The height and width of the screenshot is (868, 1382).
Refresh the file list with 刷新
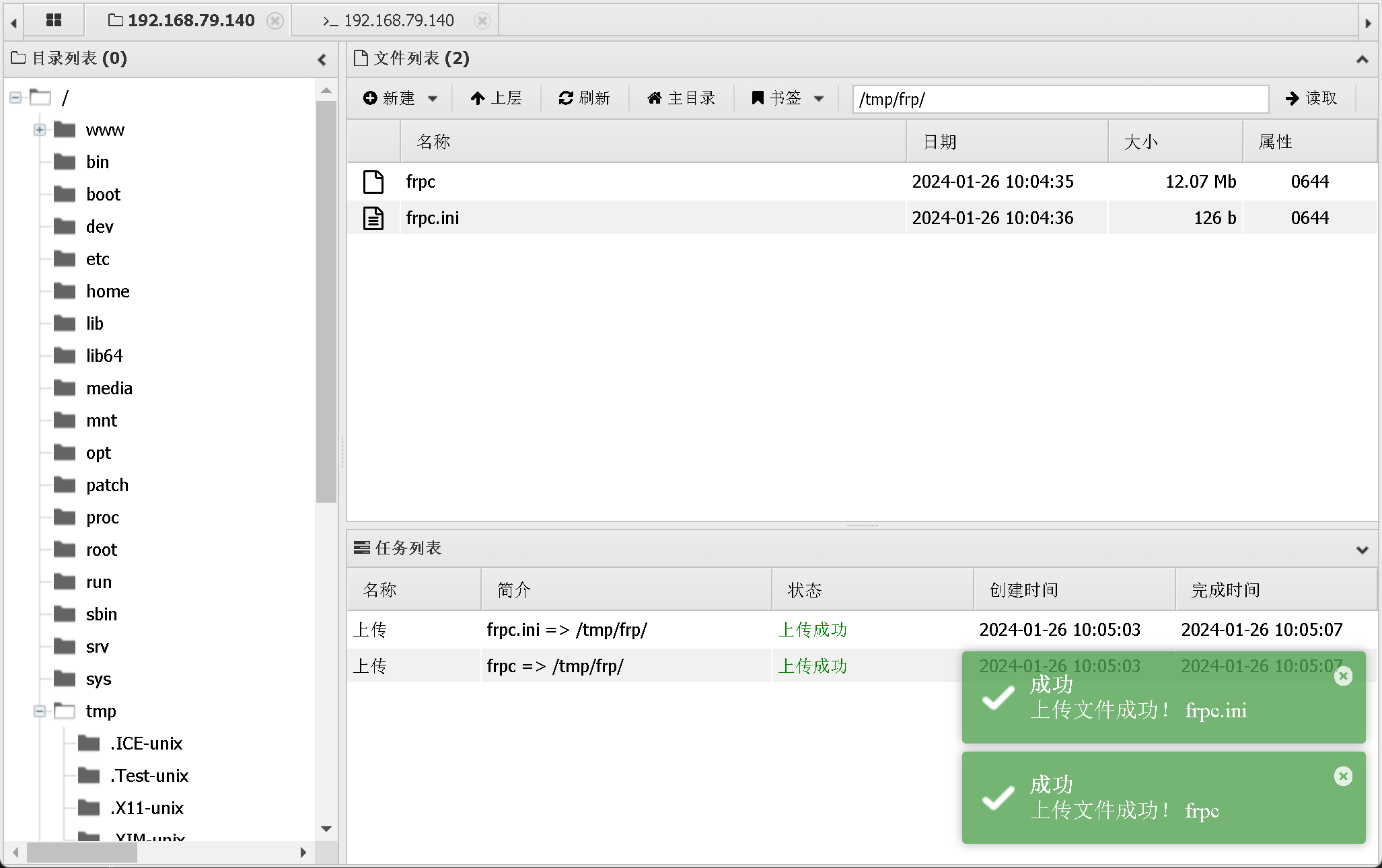pos(584,98)
